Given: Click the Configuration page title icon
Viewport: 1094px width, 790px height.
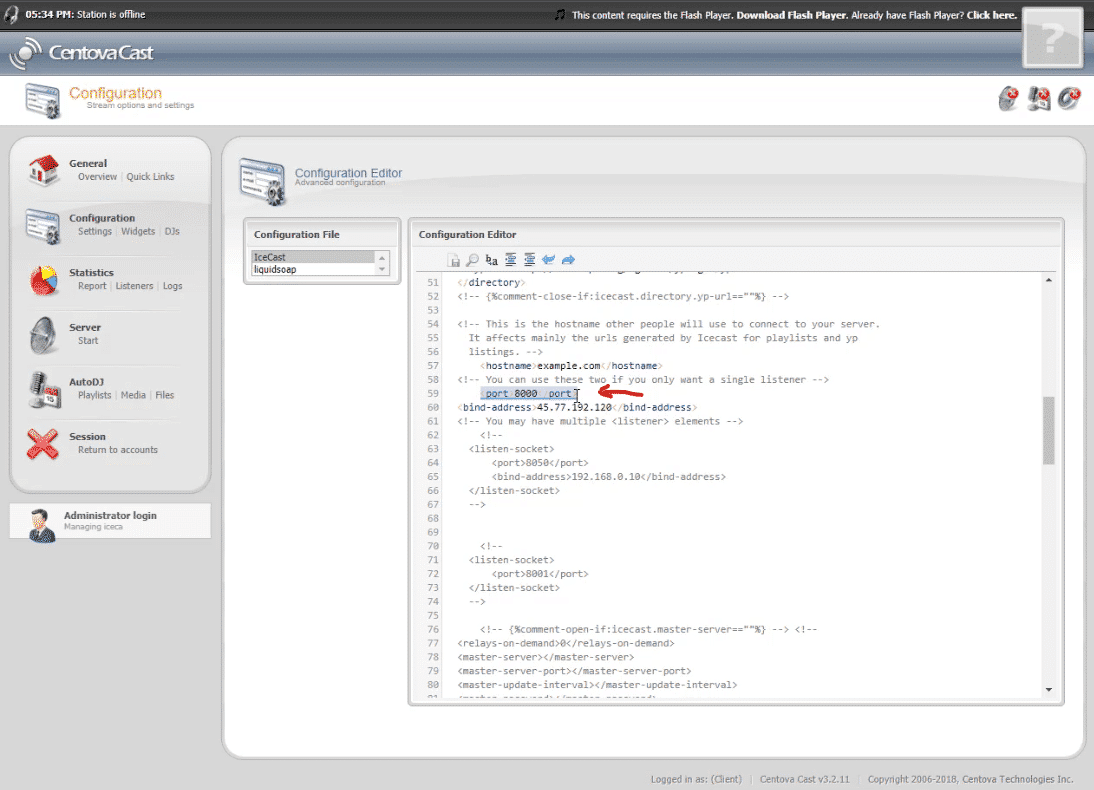Looking at the screenshot, I should click(43, 100).
